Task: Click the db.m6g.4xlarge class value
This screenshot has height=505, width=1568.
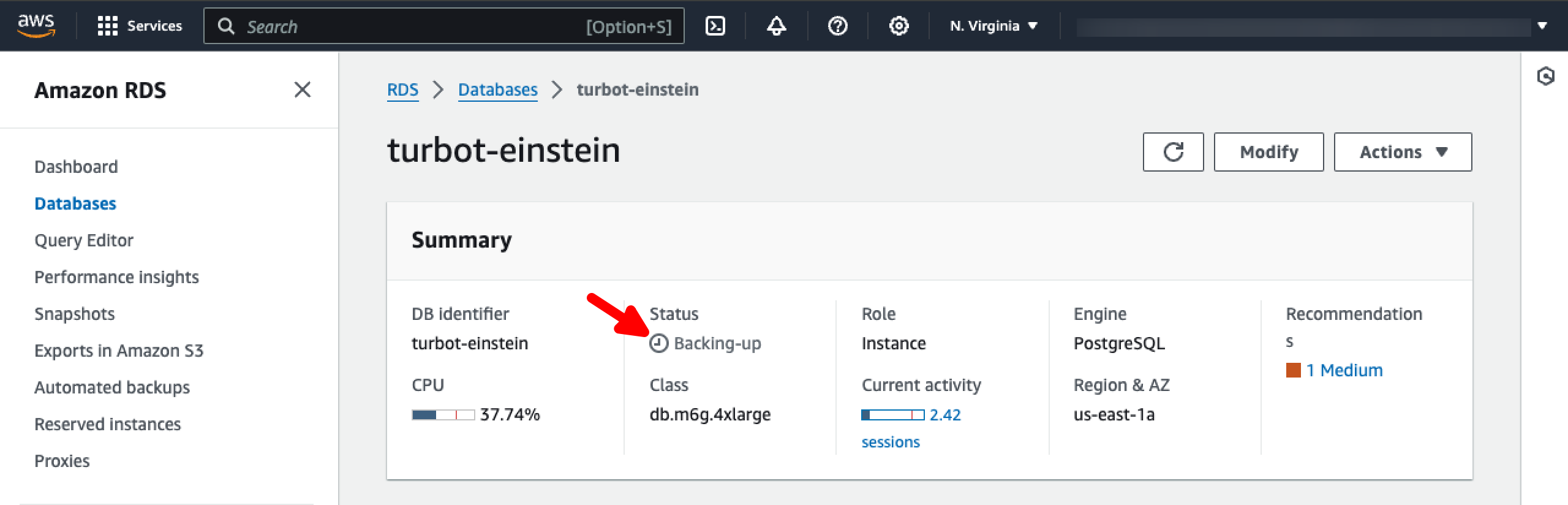Action: click(710, 414)
